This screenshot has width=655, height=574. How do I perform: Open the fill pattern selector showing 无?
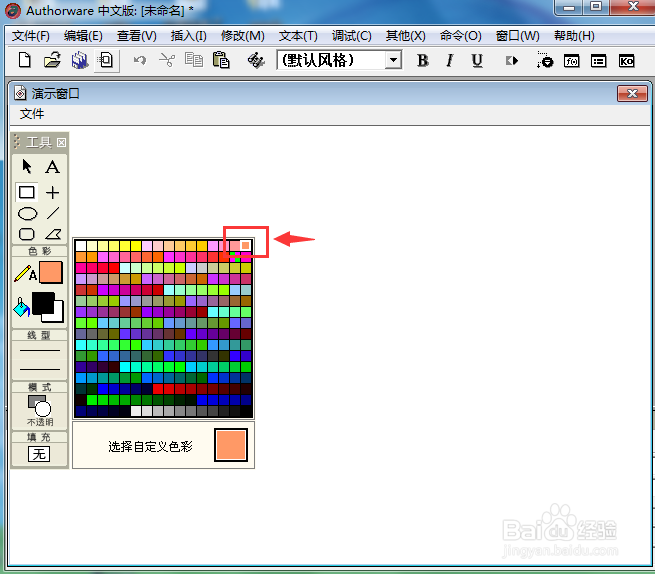coord(39,454)
